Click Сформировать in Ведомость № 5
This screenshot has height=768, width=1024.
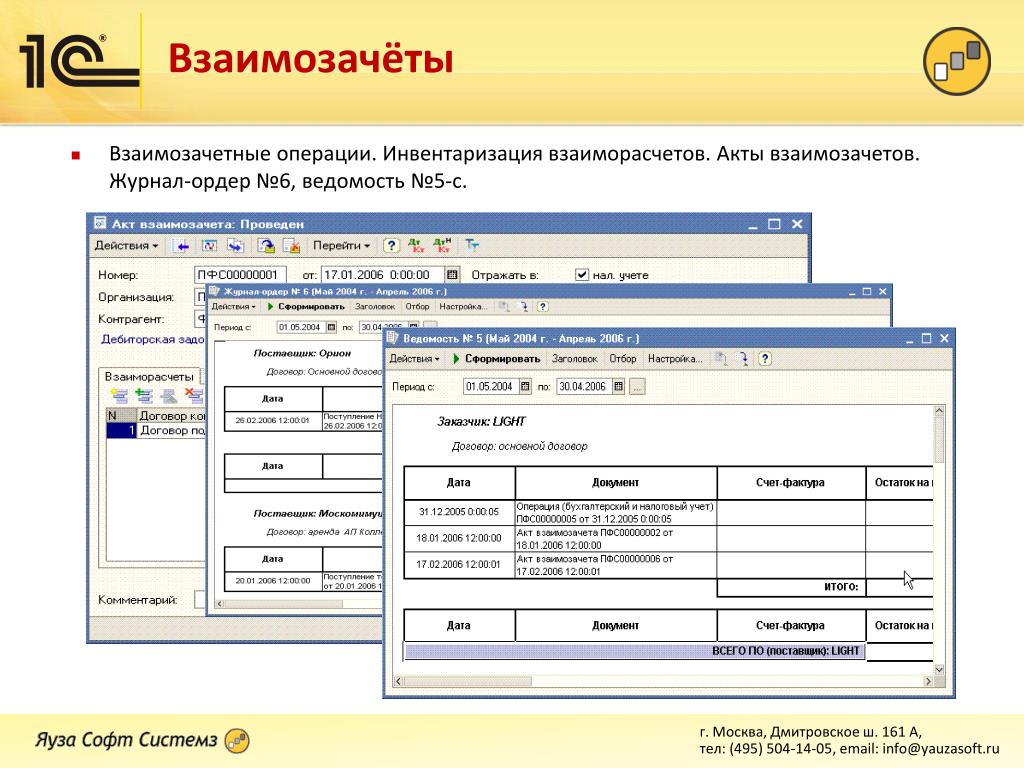[x=497, y=359]
